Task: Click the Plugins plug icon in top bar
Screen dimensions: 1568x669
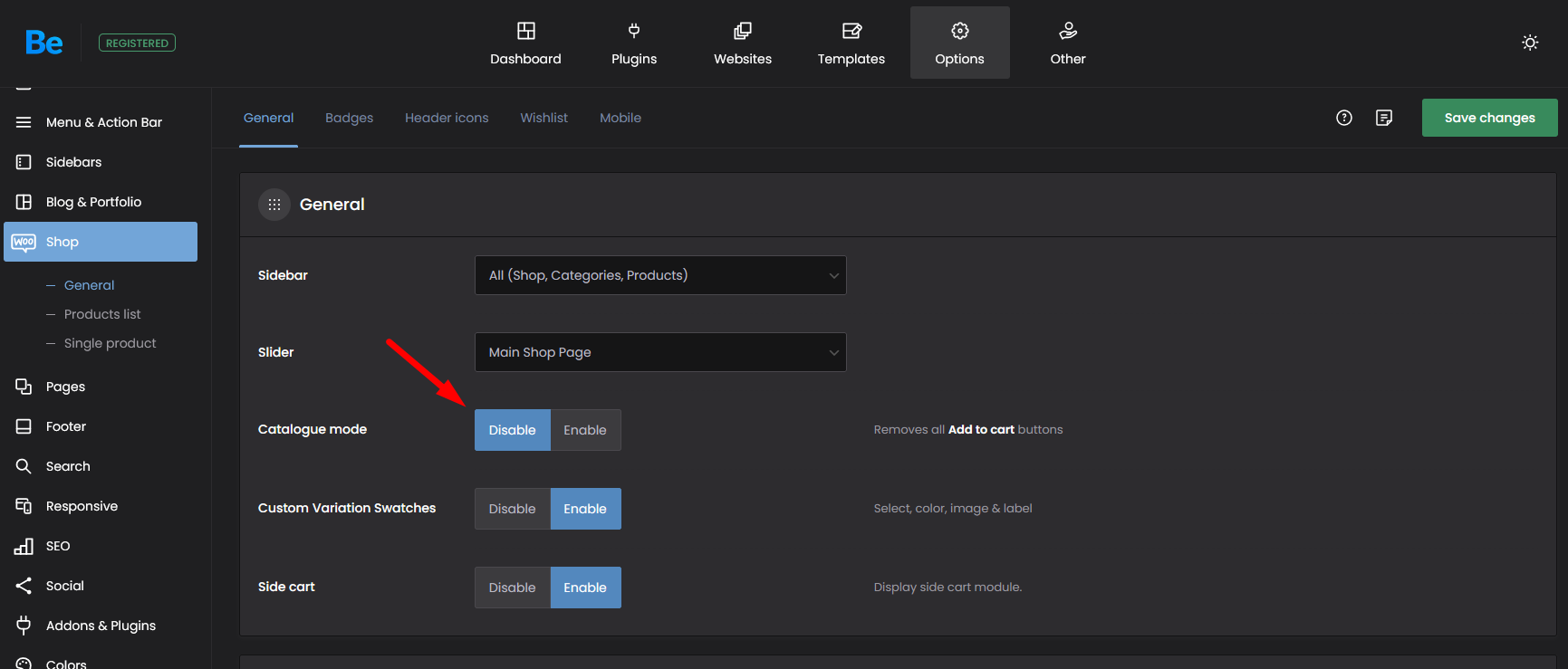Action: [634, 31]
